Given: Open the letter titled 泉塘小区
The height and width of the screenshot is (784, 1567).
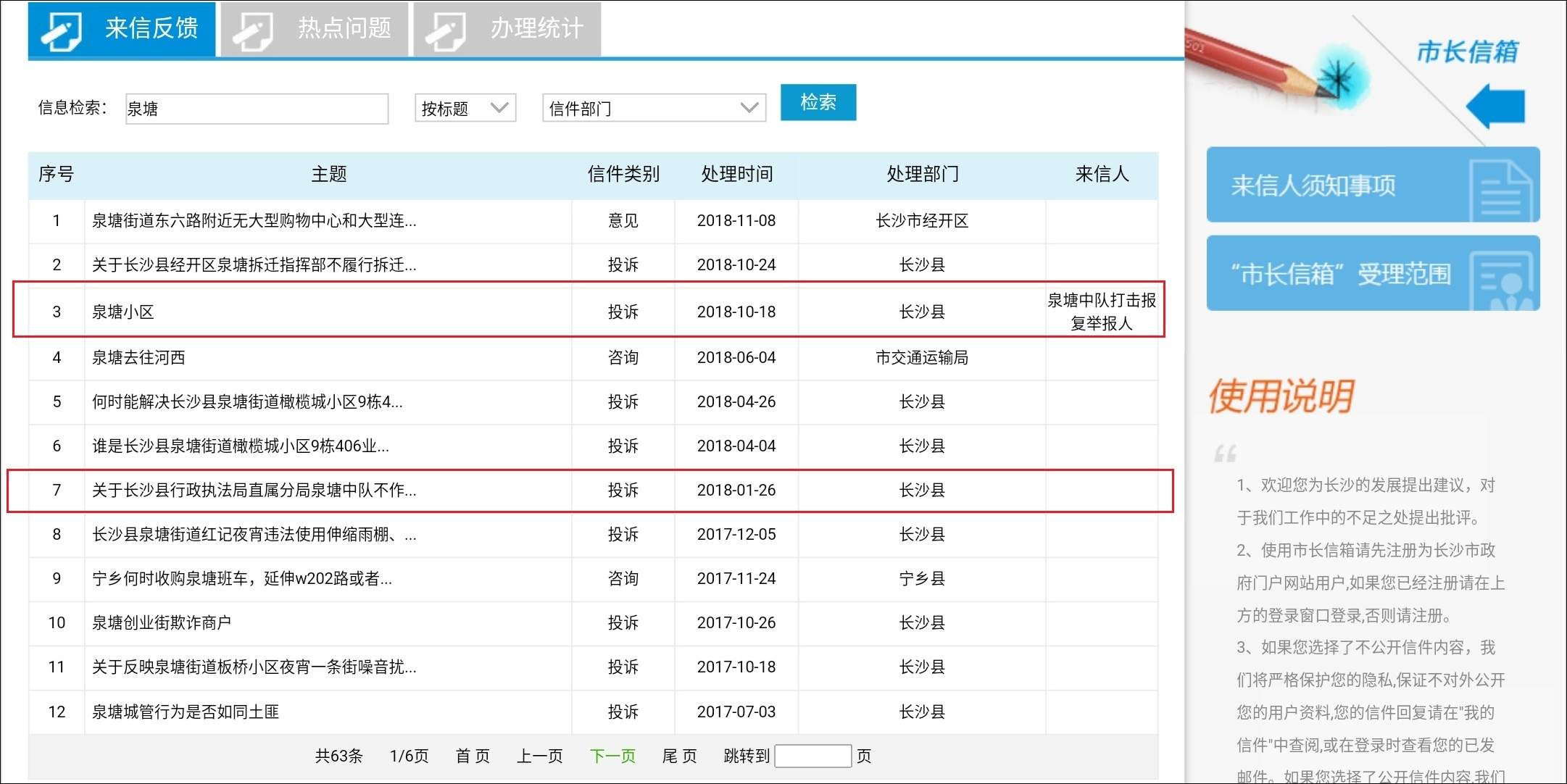Looking at the screenshot, I should (x=123, y=312).
